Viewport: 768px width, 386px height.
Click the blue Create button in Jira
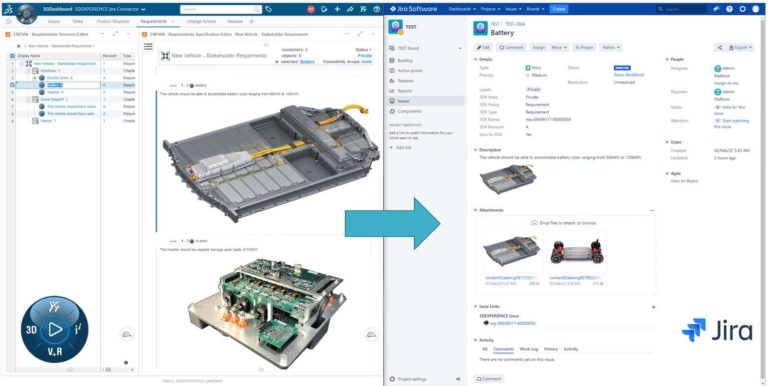point(559,9)
